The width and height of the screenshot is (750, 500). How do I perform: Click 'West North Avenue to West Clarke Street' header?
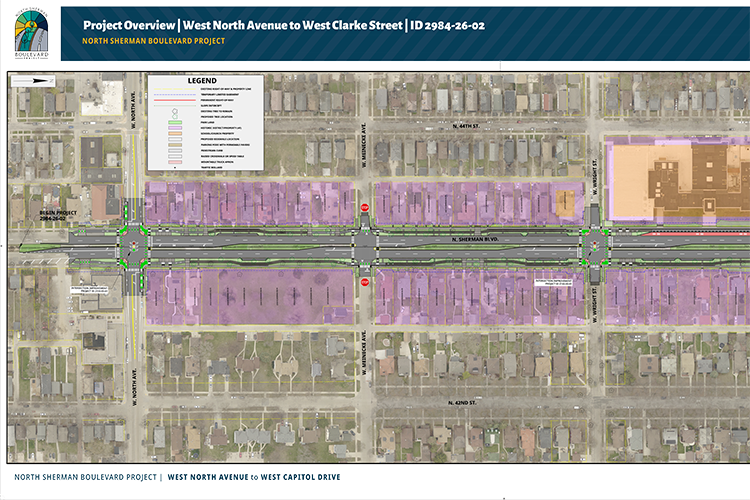tap(293, 25)
